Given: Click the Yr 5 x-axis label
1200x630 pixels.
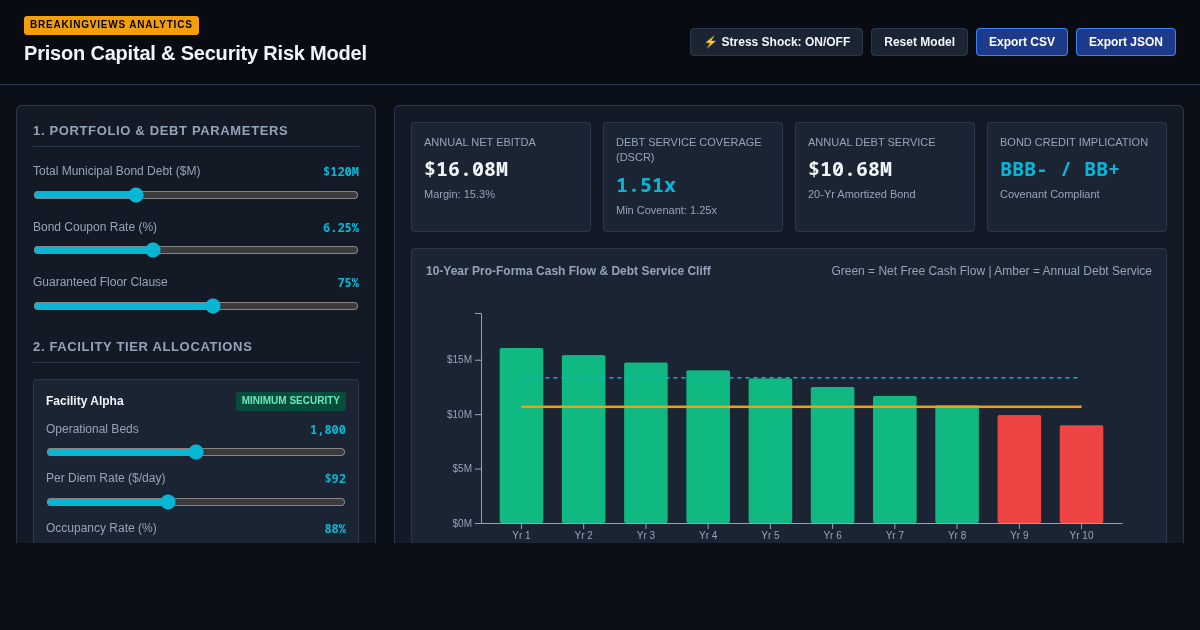Looking at the screenshot, I should (770, 536).
